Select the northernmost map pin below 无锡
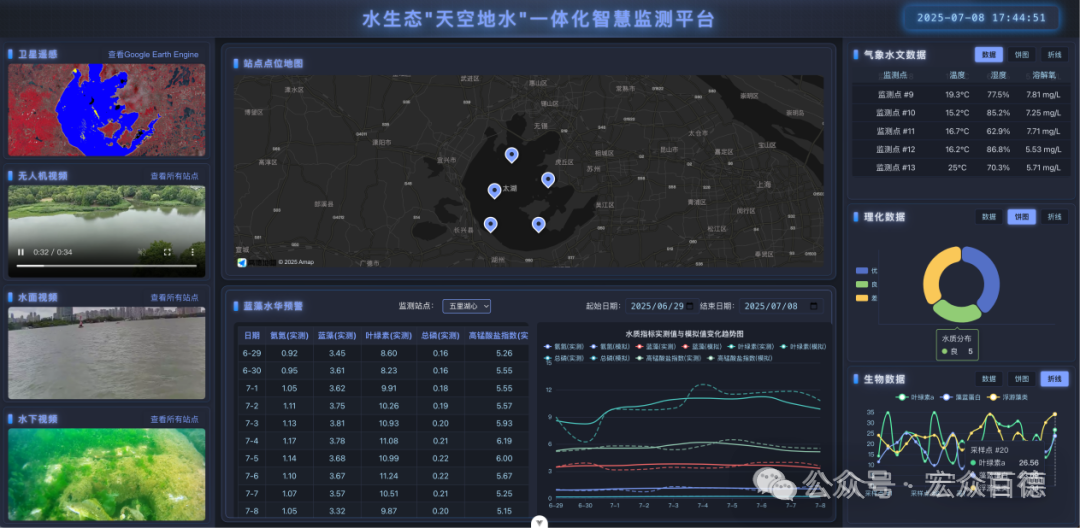 511,155
